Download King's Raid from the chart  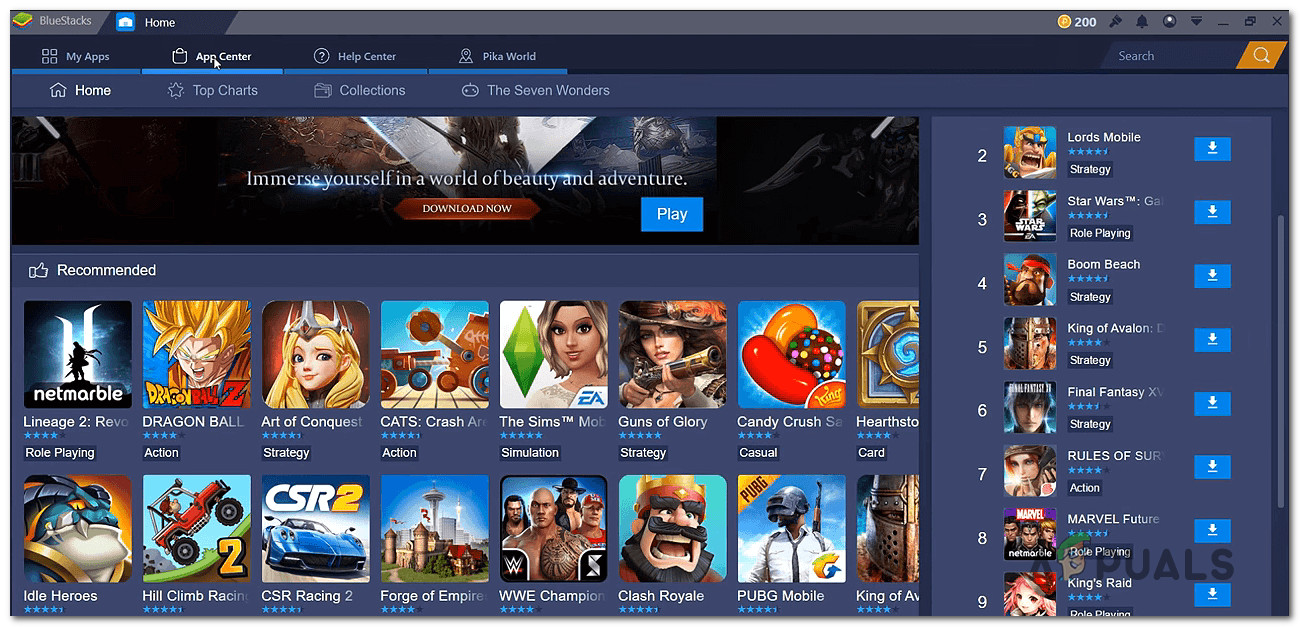1212,594
